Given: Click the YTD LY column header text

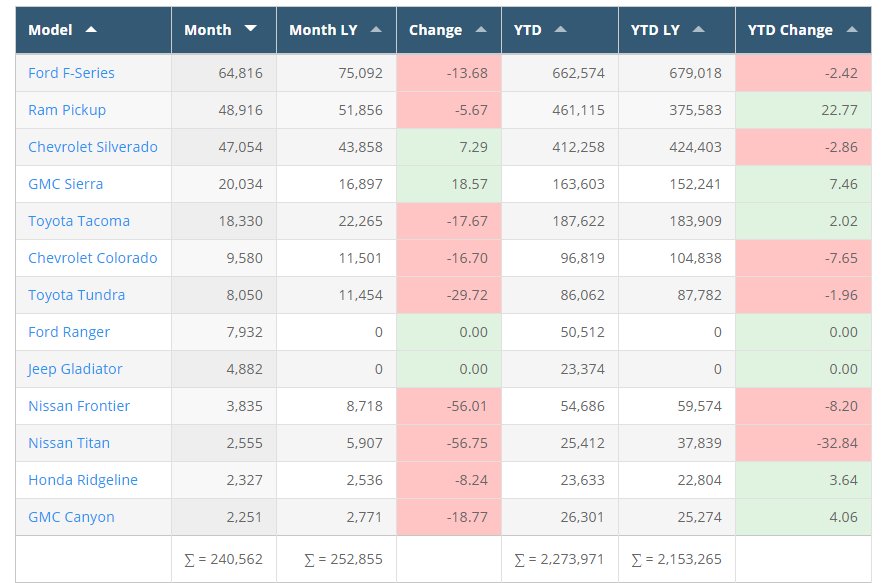Looking at the screenshot, I should tap(655, 30).
